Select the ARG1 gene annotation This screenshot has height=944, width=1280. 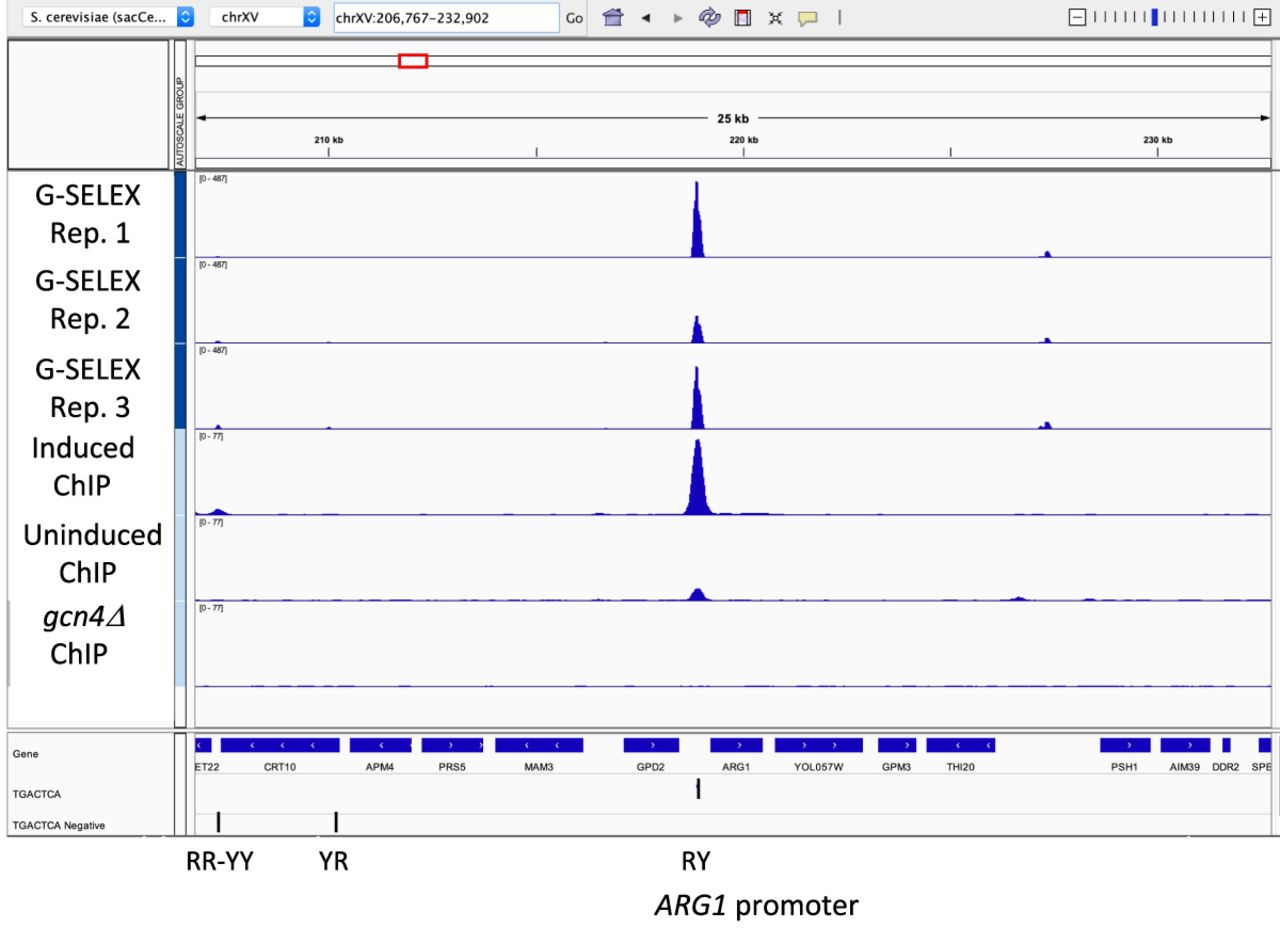click(x=736, y=745)
